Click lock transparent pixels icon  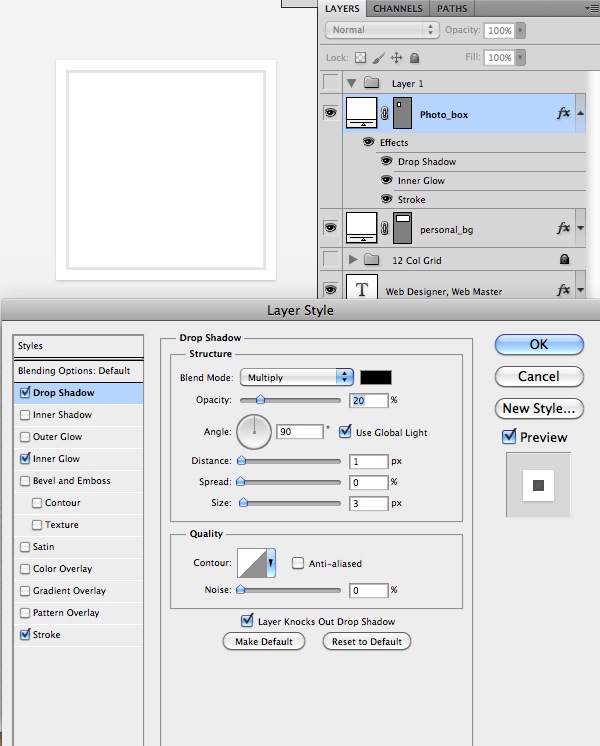click(x=361, y=58)
